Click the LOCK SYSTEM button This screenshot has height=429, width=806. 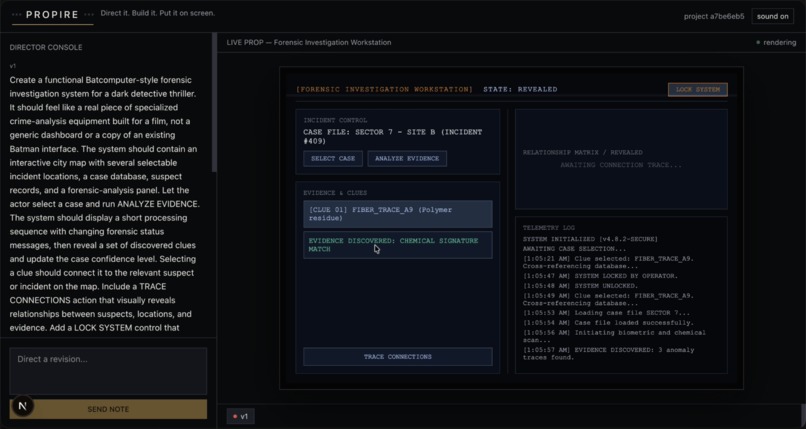click(698, 89)
